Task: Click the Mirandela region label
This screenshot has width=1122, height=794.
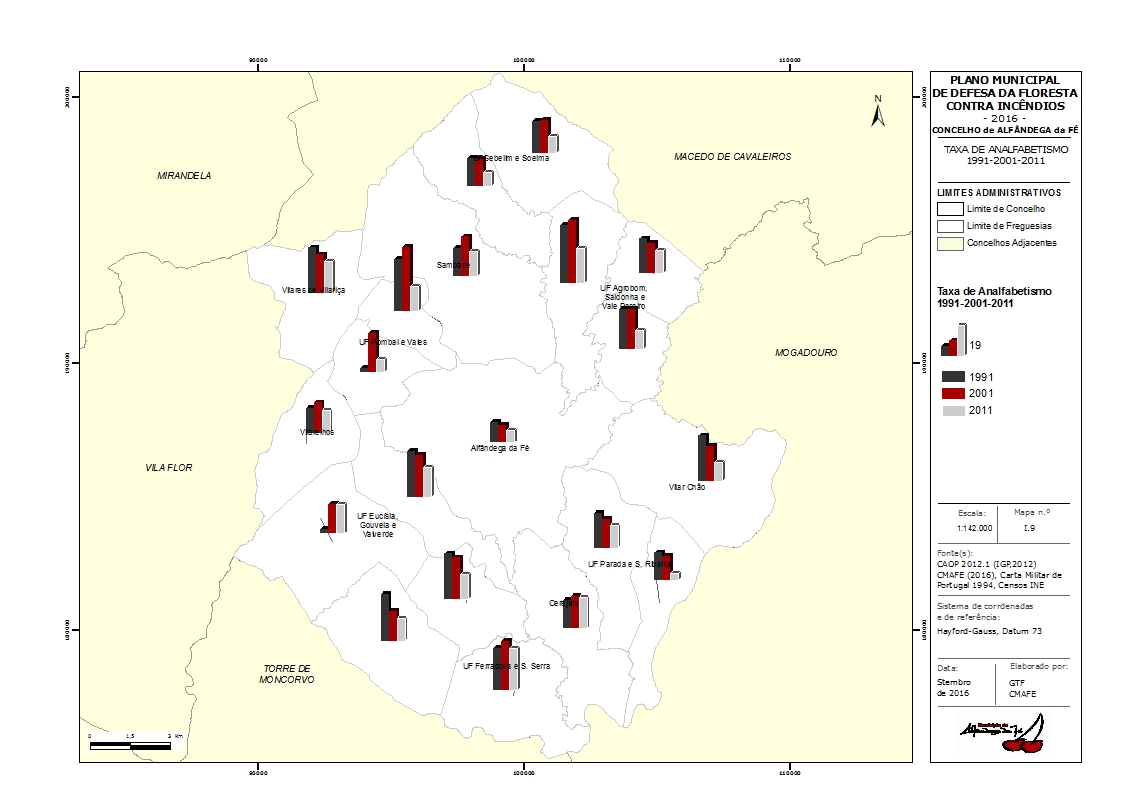Action: 184,175
